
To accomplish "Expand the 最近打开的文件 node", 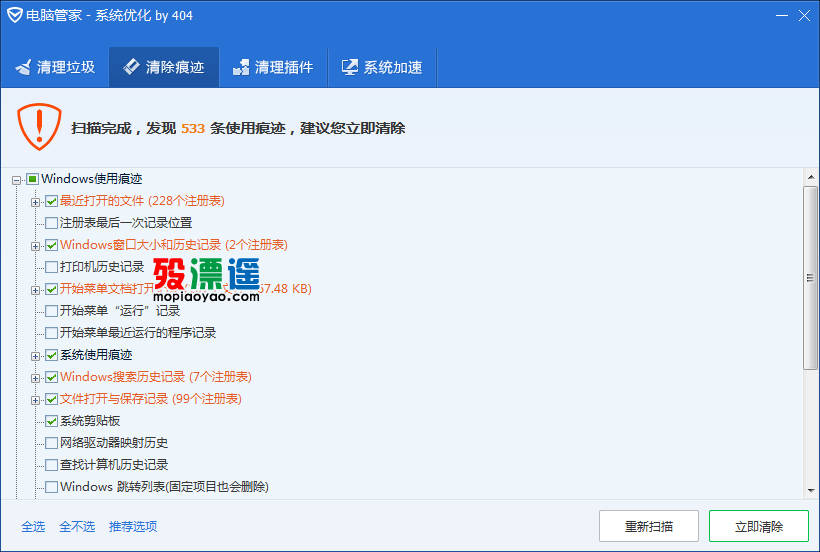I will coord(36,202).
